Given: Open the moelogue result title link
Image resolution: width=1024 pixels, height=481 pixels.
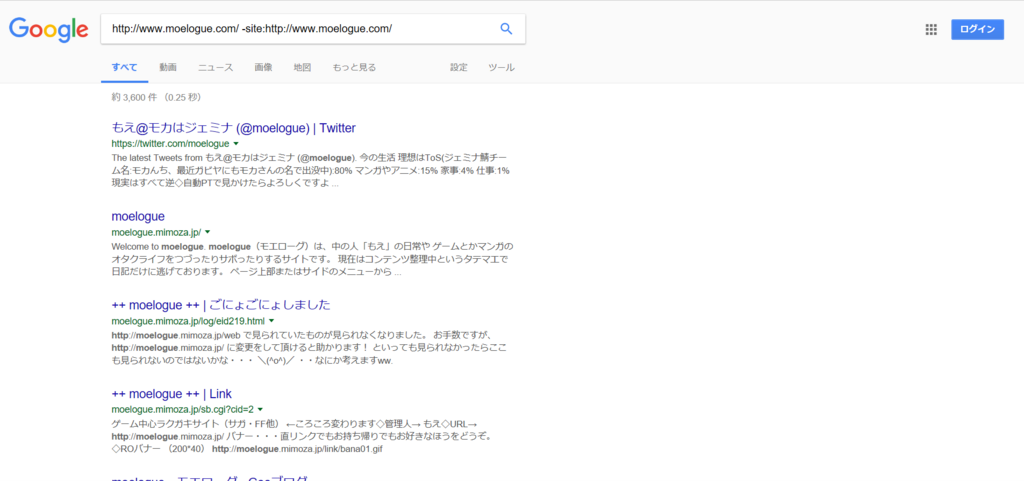Looking at the screenshot, I should point(138,216).
